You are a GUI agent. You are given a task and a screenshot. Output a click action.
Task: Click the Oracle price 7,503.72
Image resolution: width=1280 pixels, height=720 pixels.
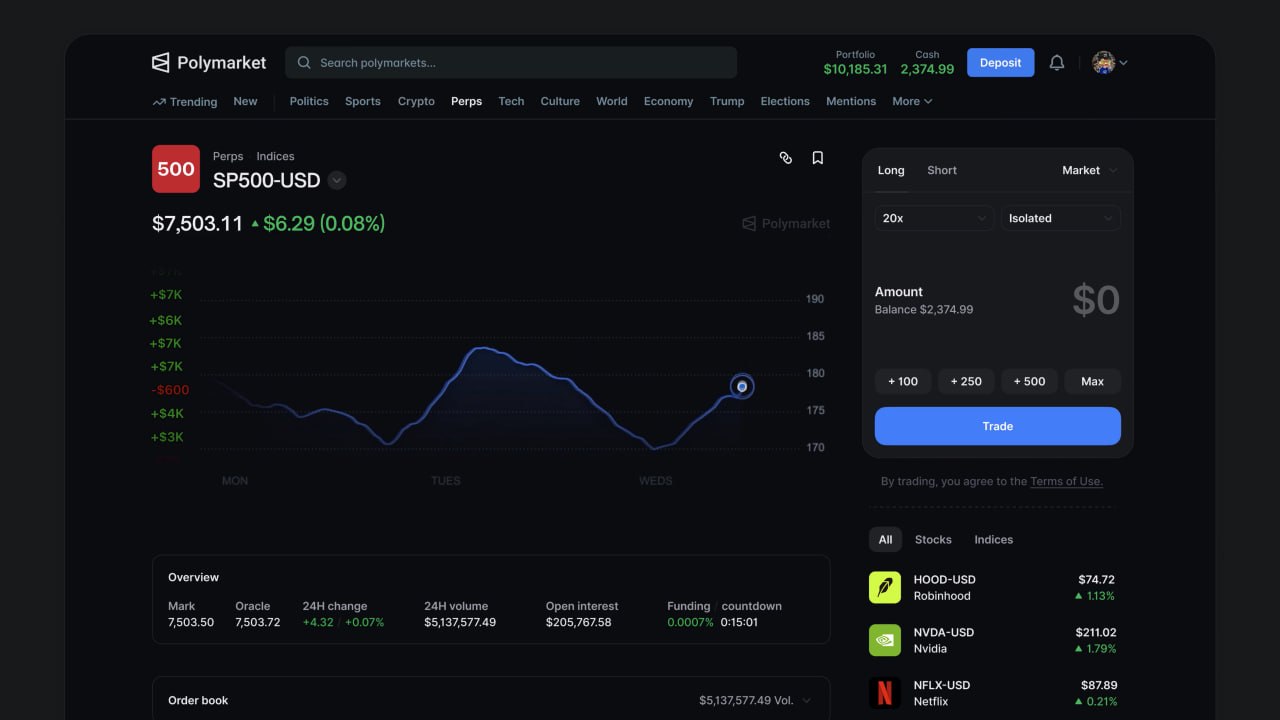[258, 623]
